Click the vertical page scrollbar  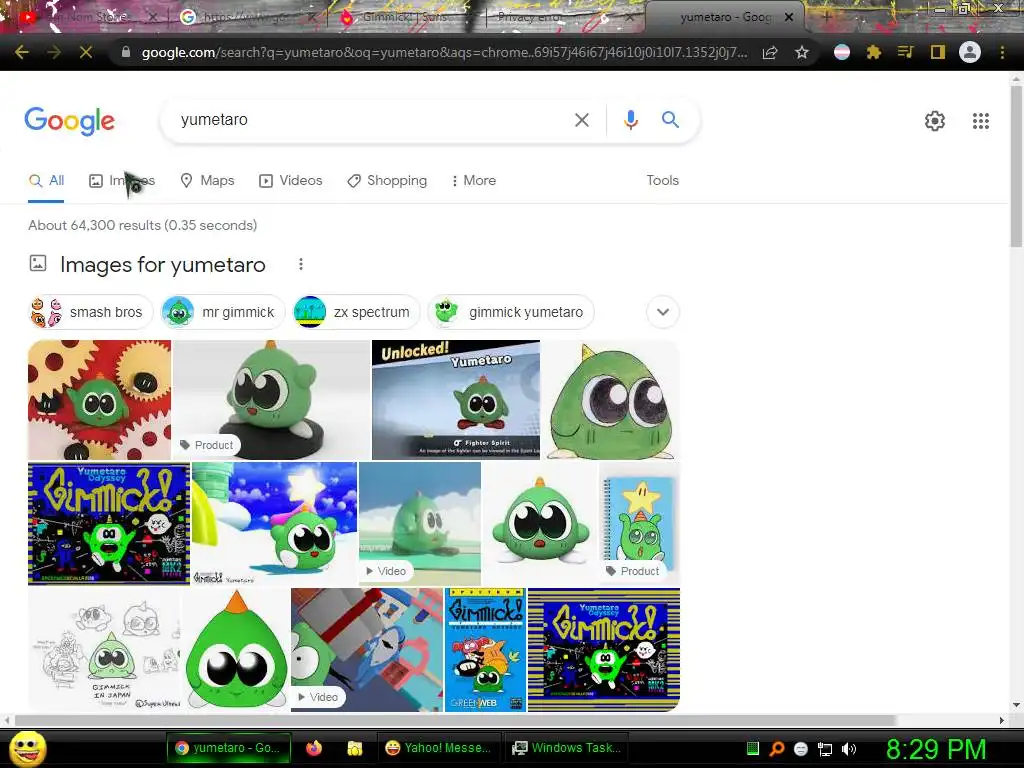(1016, 167)
